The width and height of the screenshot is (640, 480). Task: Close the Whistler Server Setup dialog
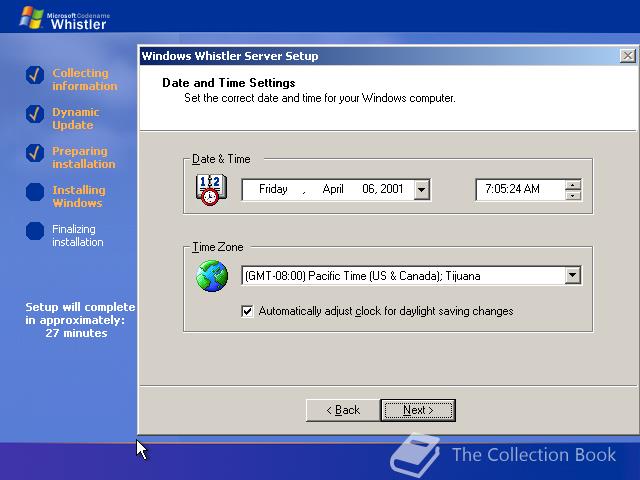coord(627,56)
